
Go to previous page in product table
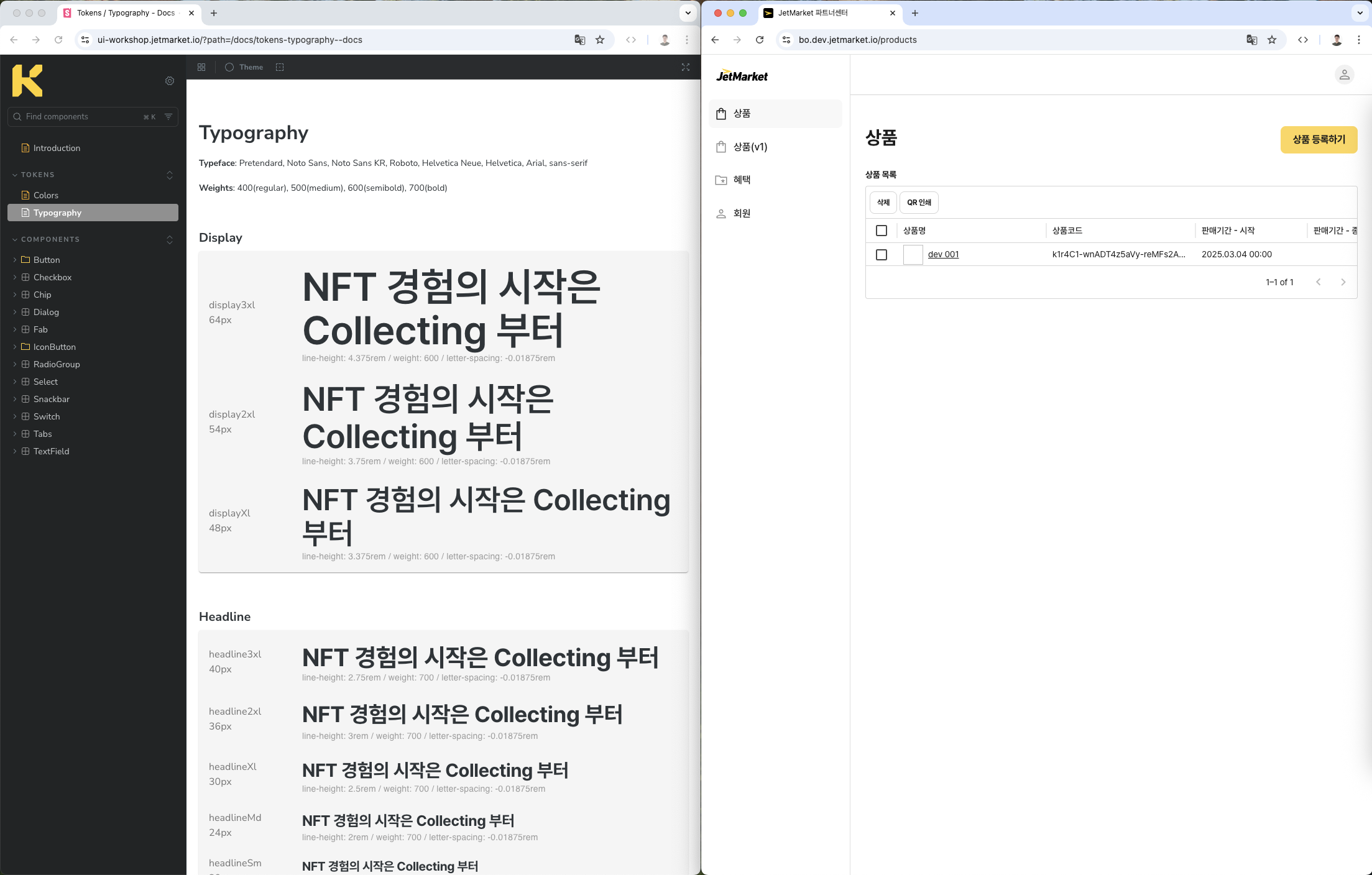[x=1319, y=282]
